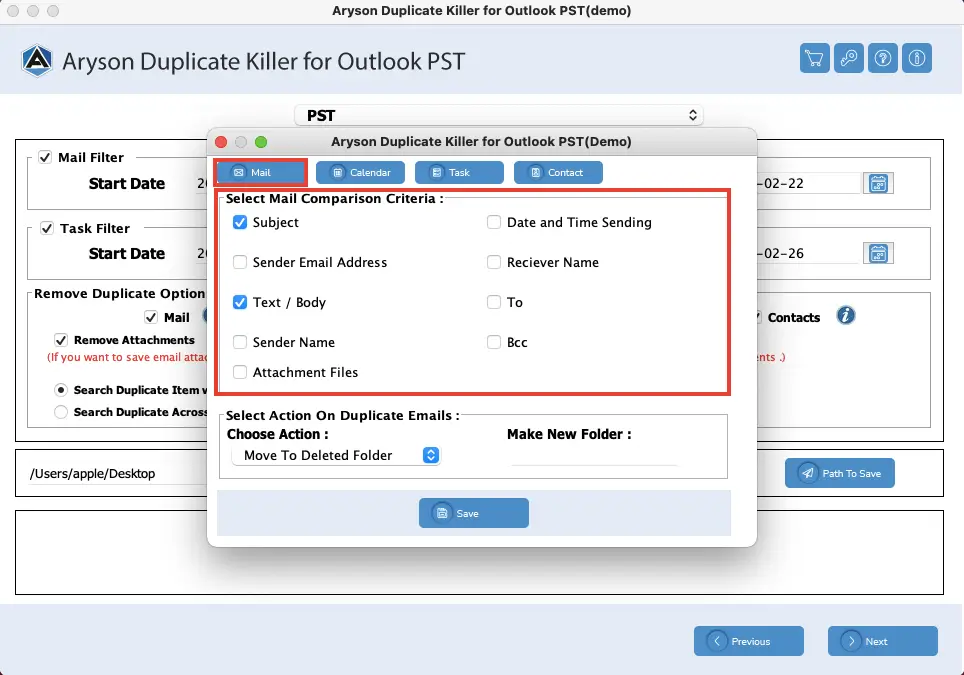
Task: Select Search Duplicate Across radio button
Action: (61, 412)
